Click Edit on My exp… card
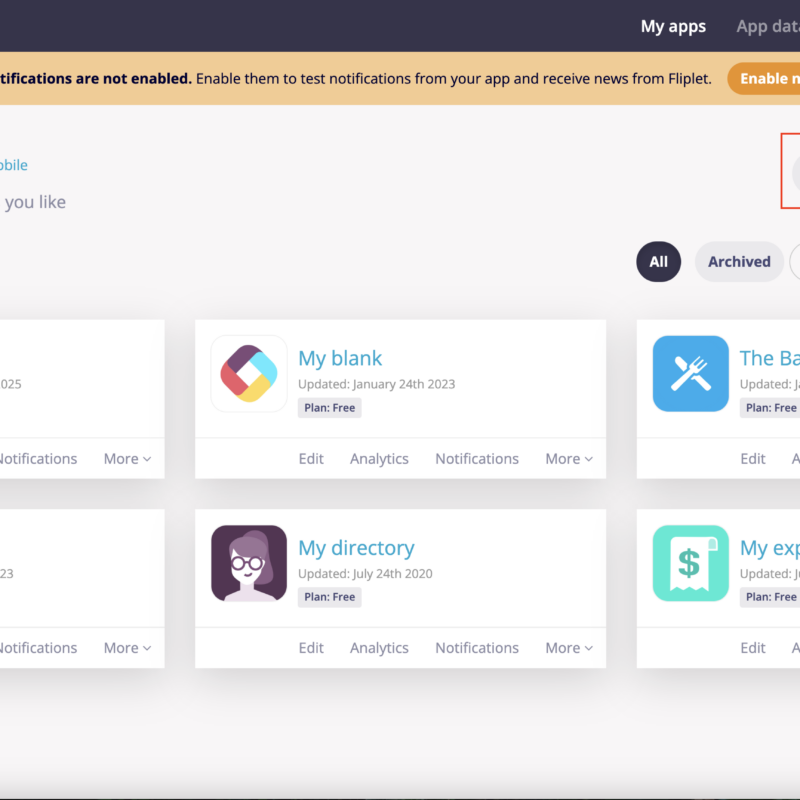 753,648
